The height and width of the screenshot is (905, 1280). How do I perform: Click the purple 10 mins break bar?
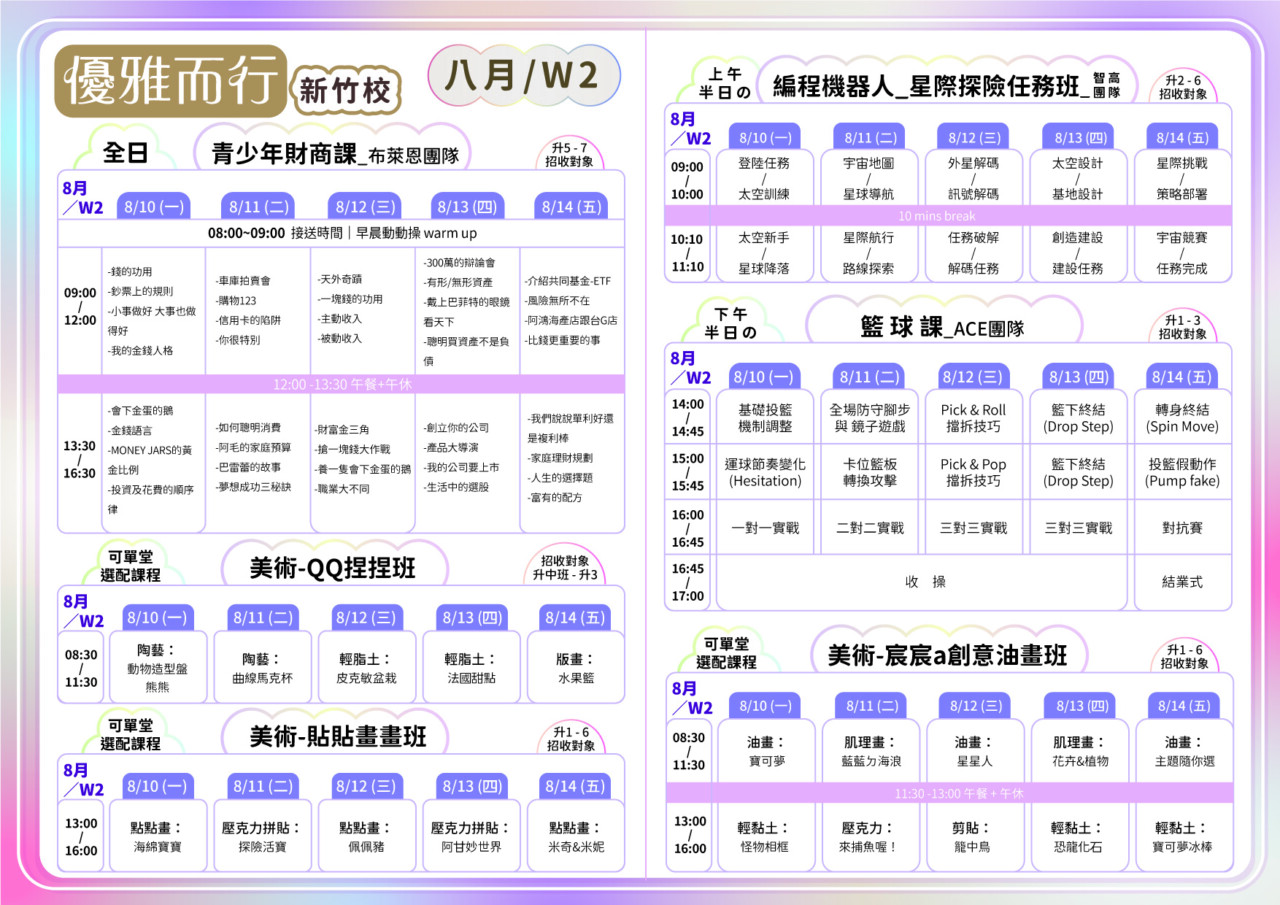[x=936, y=216]
